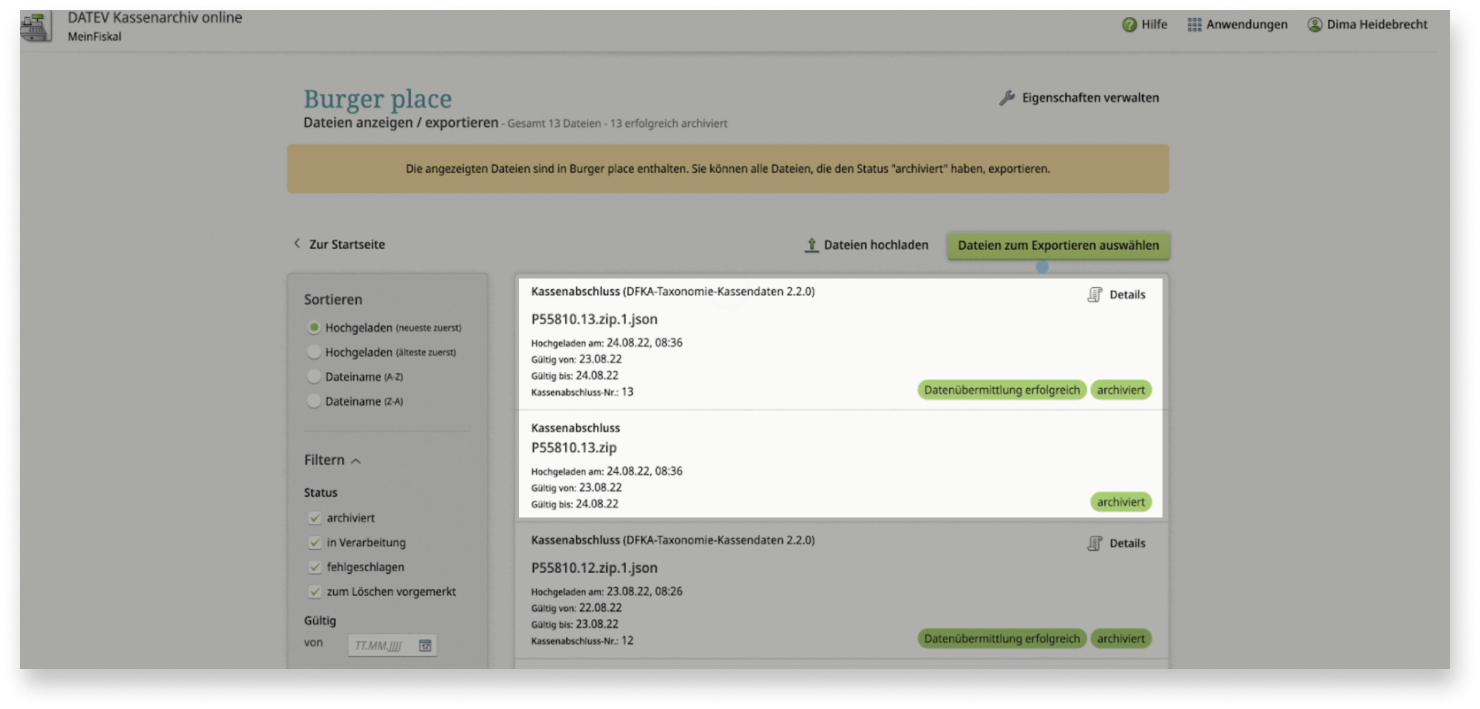Viewport: 1480px width, 709px height.
Task: Click file name P55810.12.zip.1.json
Action: tap(594, 568)
